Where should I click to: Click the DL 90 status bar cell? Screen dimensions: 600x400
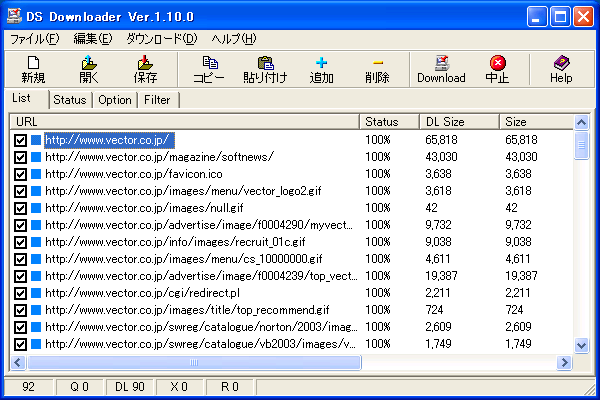tap(130, 387)
